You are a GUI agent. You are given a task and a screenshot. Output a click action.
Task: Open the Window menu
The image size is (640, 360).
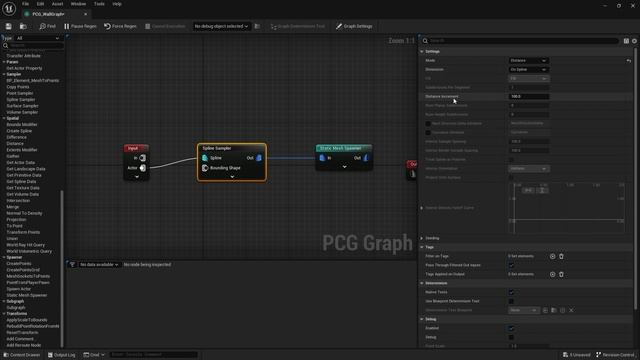click(x=78, y=4)
